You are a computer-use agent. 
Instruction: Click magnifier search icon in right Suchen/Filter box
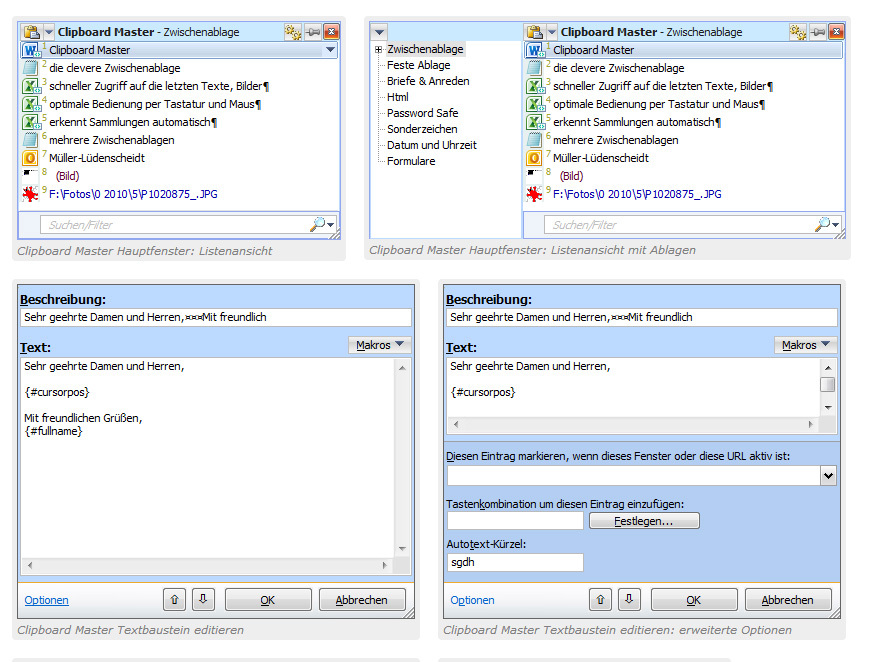[x=822, y=224]
